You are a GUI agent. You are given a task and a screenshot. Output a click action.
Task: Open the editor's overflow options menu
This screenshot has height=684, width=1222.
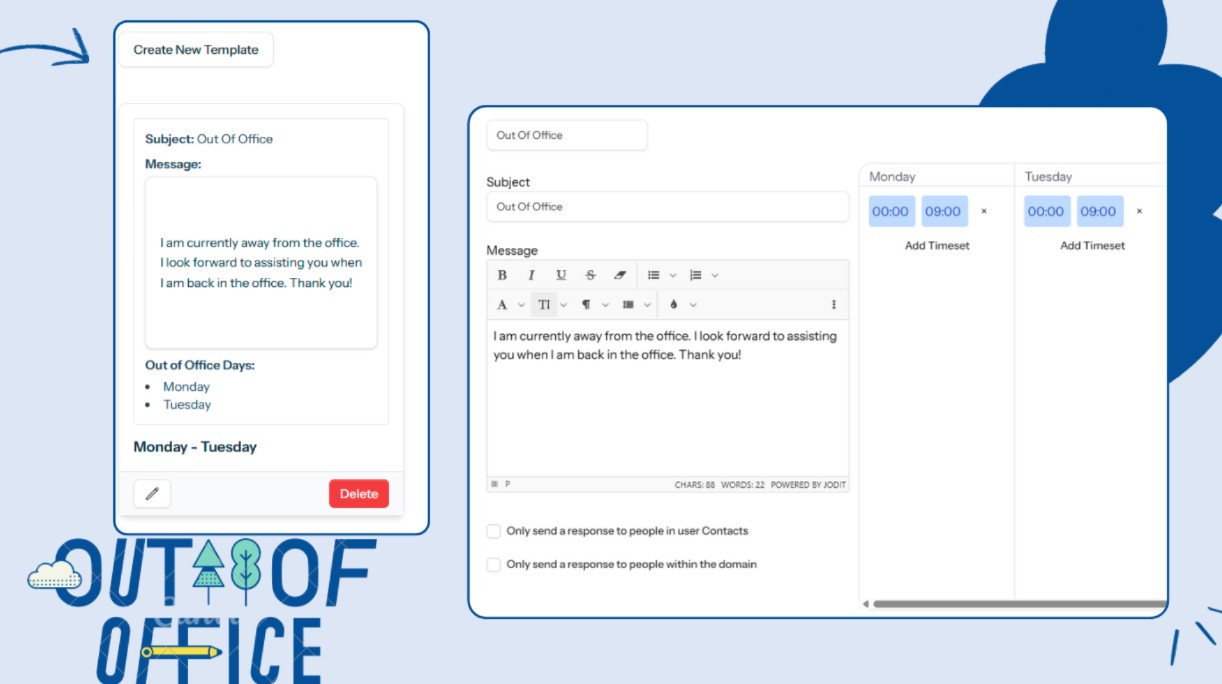[835, 305]
